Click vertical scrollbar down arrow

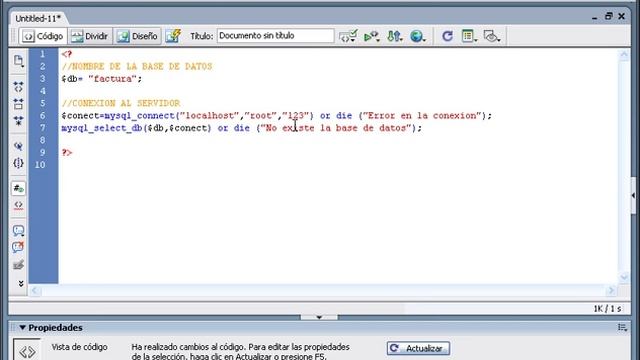(624, 278)
